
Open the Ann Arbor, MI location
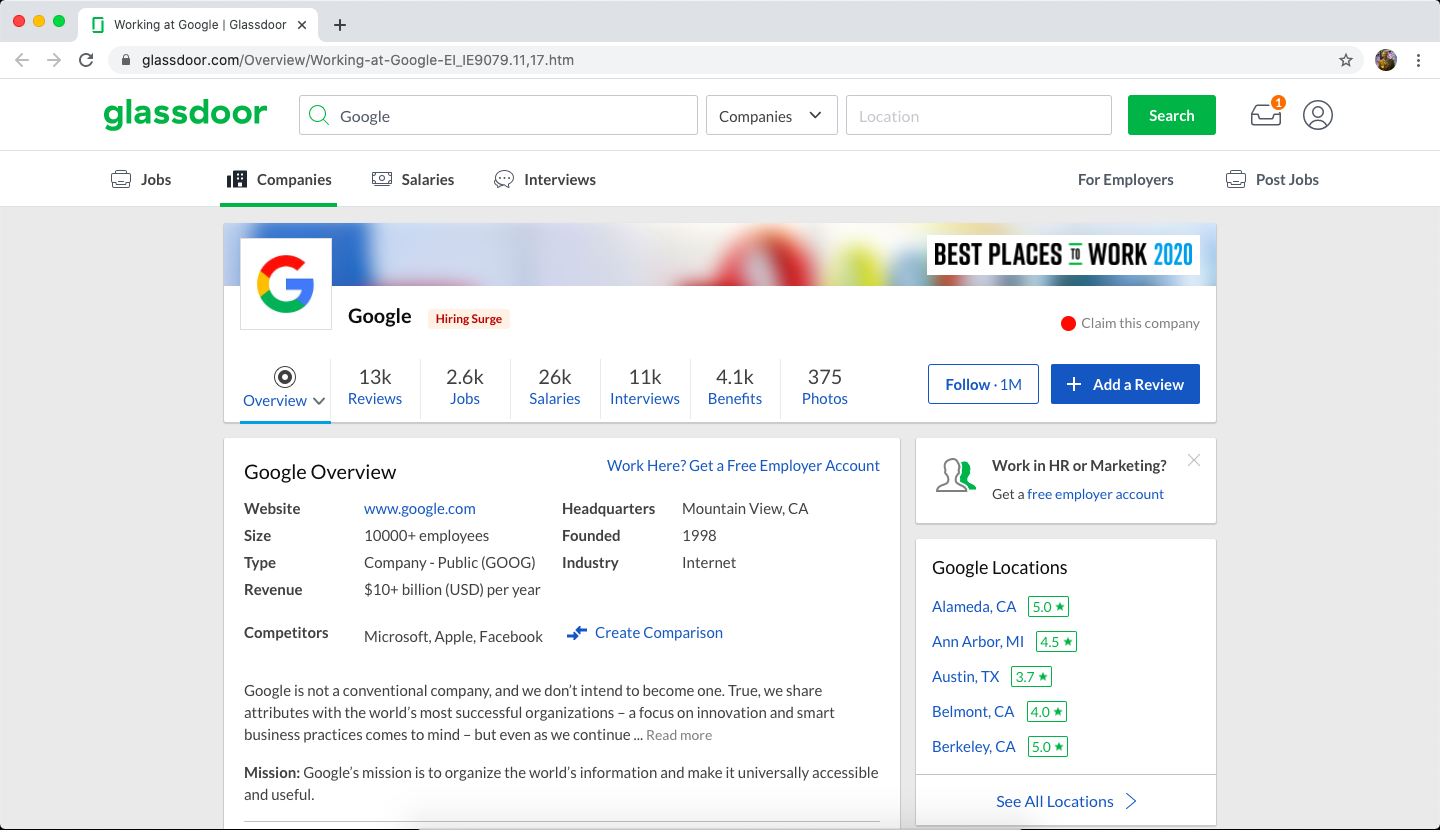tap(978, 641)
